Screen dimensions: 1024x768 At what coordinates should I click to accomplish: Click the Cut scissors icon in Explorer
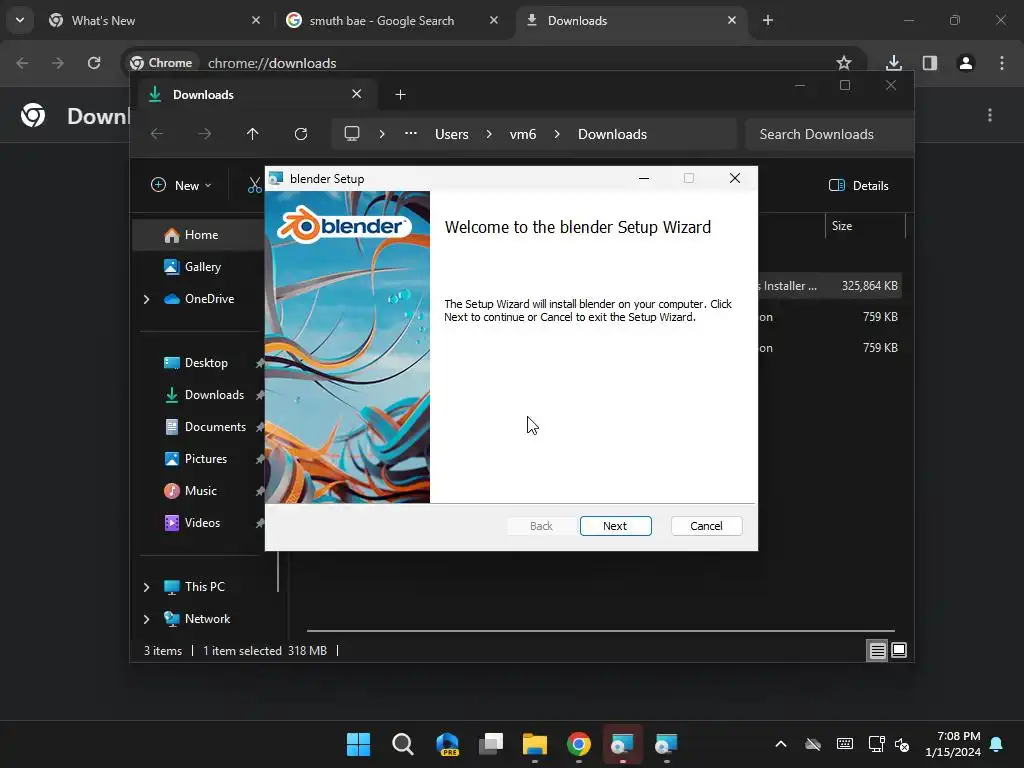tap(255, 185)
